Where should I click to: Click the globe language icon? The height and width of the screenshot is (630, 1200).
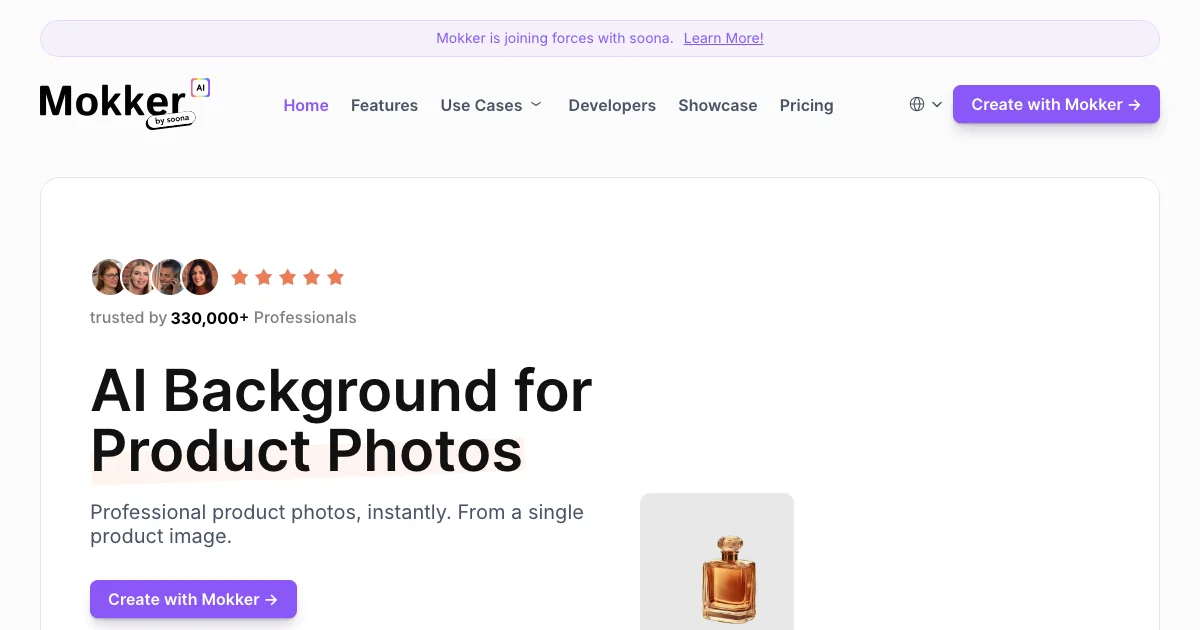click(x=917, y=104)
